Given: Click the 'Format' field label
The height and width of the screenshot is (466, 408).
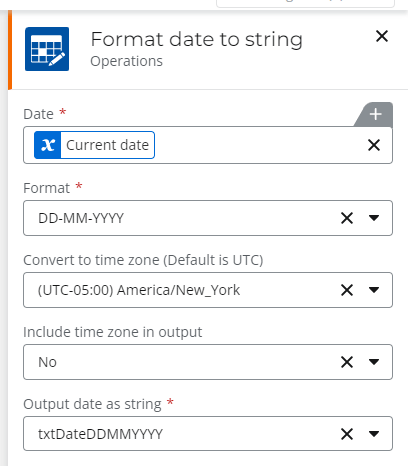Looking at the screenshot, I should 47,188.
